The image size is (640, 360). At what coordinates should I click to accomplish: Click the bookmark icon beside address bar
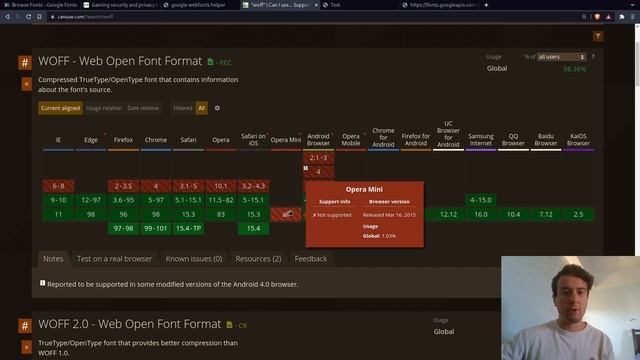pos(39,17)
